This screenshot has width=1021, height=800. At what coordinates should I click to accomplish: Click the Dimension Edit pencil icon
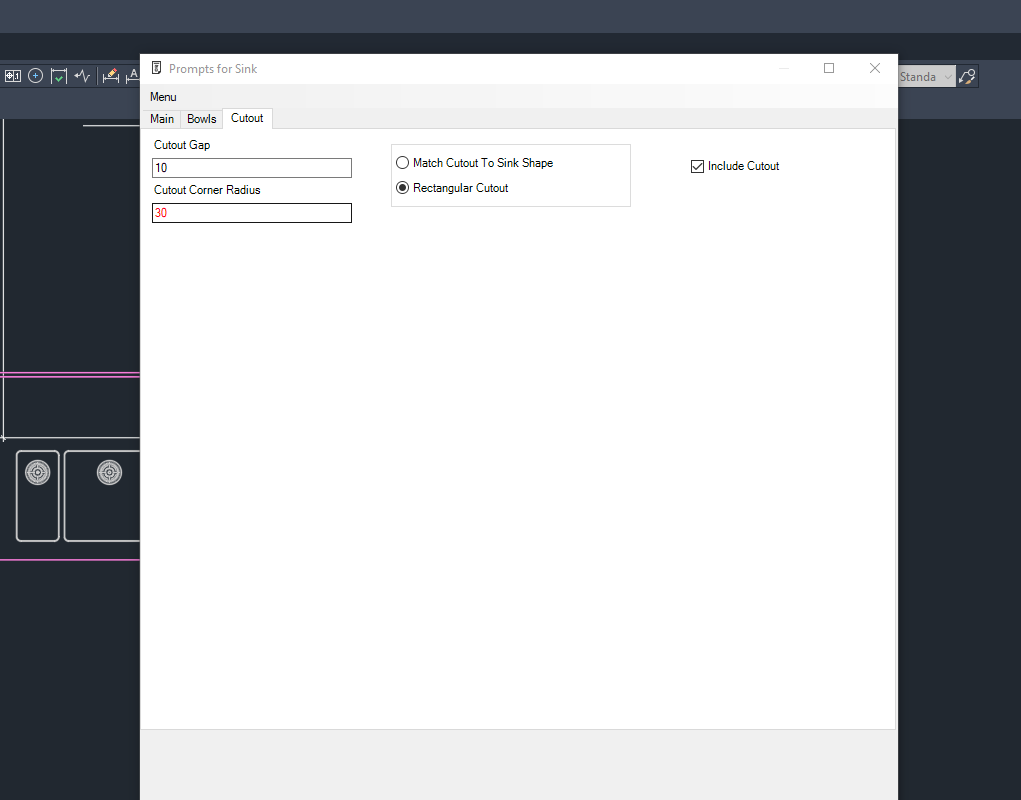pos(111,76)
